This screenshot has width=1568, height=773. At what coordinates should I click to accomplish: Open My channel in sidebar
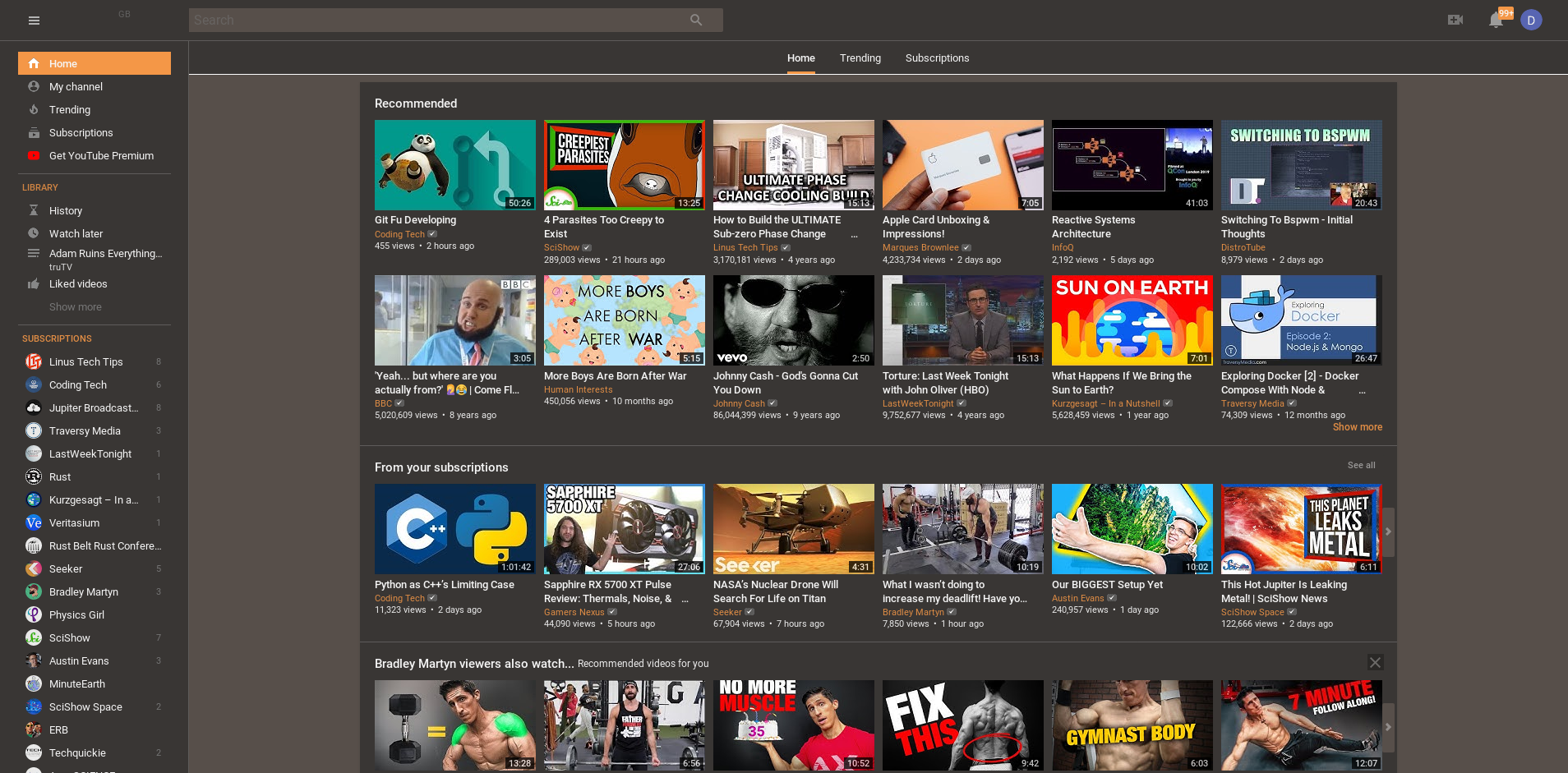[x=95, y=86]
